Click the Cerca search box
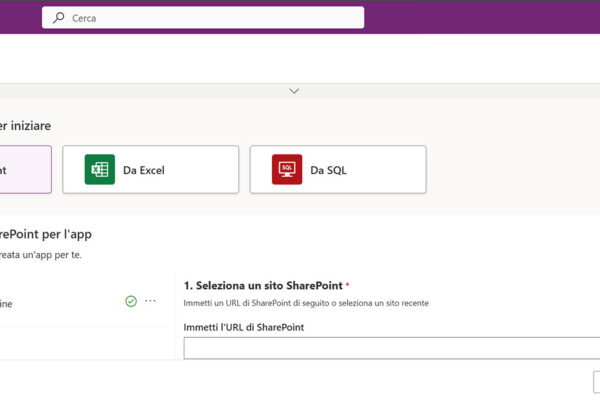Screen dimensions: 600x400 click(203, 18)
